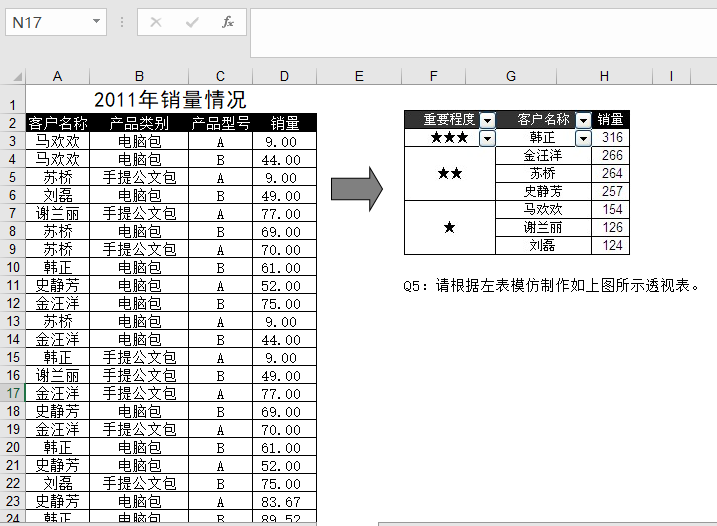Image resolution: width=717 pixels, height=526 pixels.
Task: Select column G header
Action: tap(511, 76)
